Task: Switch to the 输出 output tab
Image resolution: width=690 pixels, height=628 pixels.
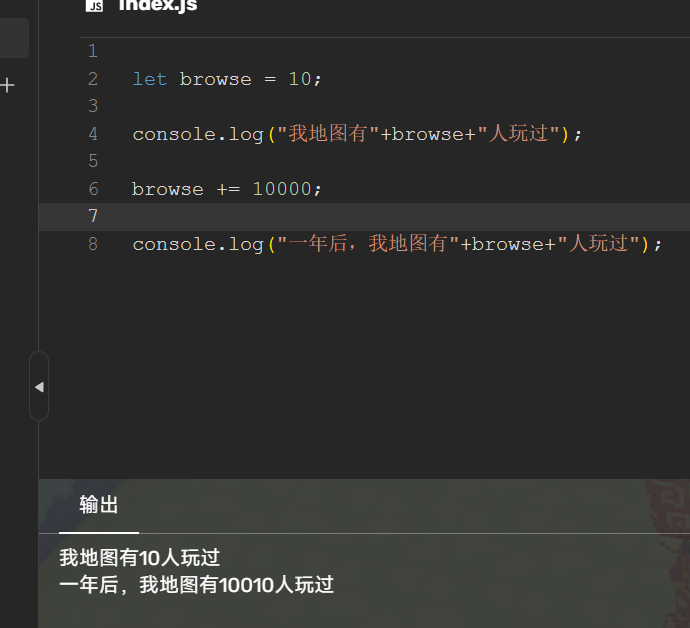Action: point(99,506)
